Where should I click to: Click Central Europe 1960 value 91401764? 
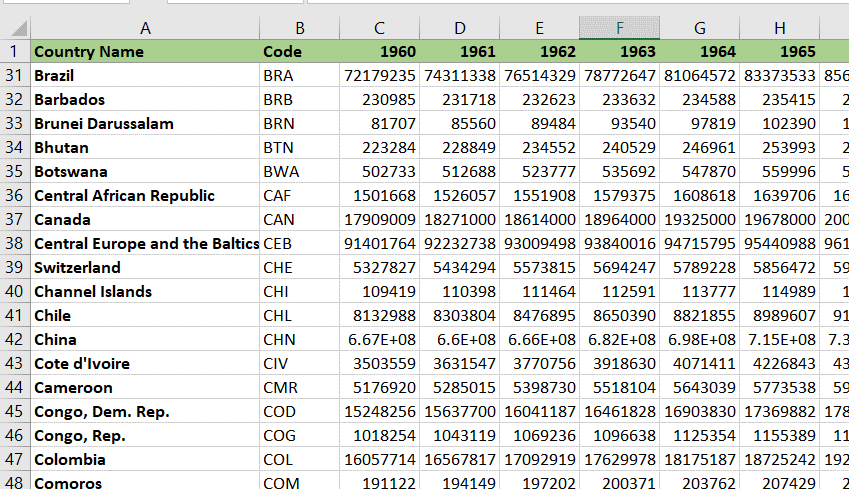pyautogui.click(x=380, y=244)
